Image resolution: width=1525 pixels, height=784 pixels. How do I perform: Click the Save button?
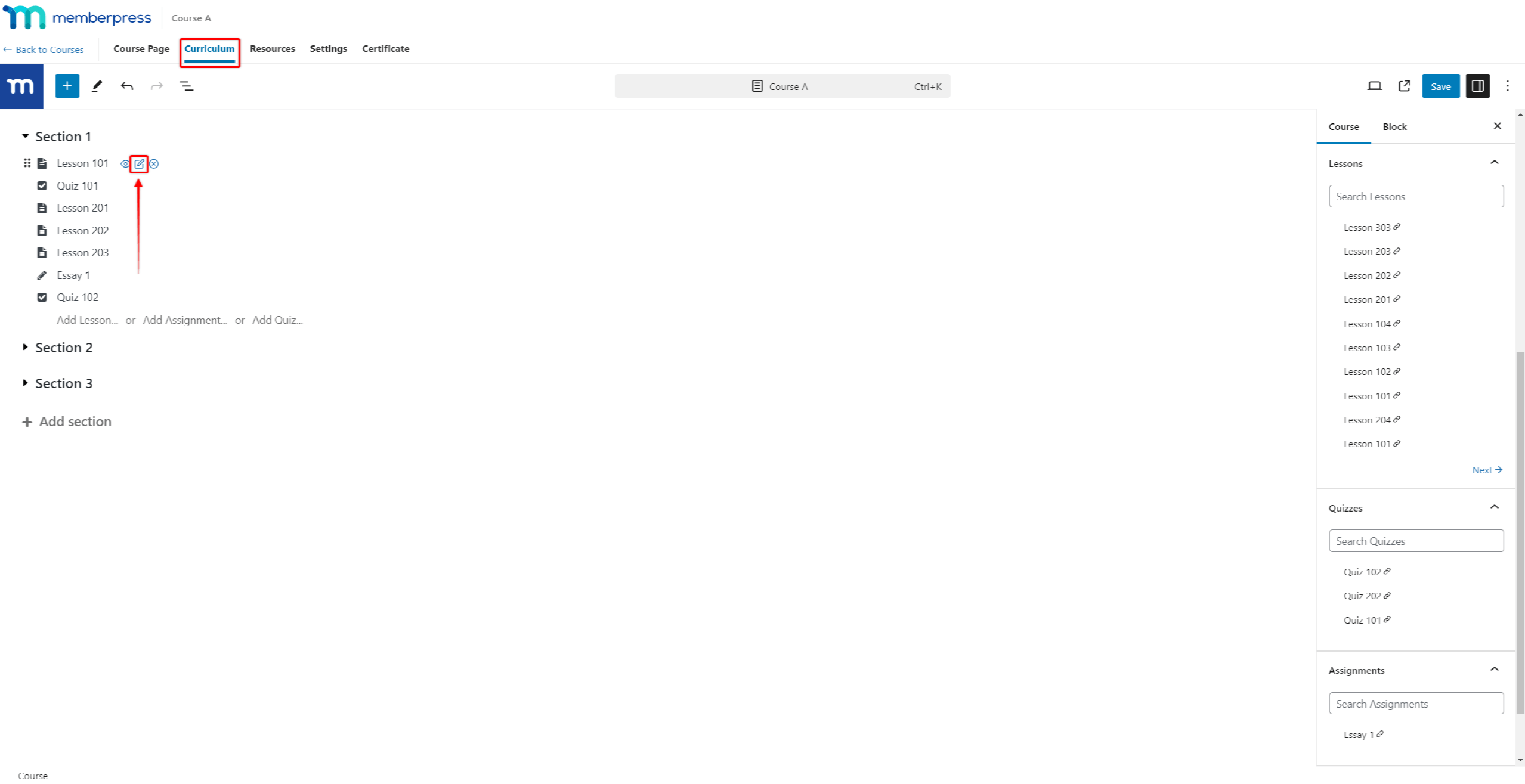pyautogui.click(x=1441, y=86)
